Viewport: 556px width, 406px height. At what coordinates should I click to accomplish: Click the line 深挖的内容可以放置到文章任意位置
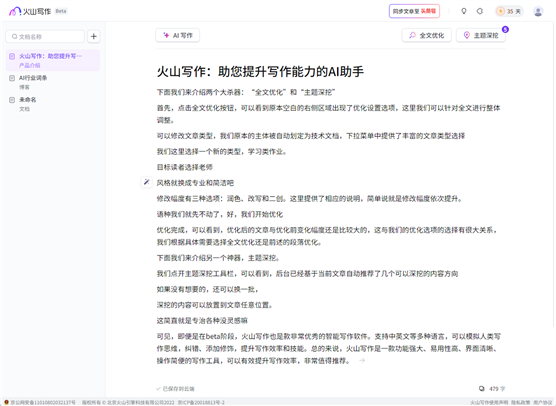coord(214,305)
